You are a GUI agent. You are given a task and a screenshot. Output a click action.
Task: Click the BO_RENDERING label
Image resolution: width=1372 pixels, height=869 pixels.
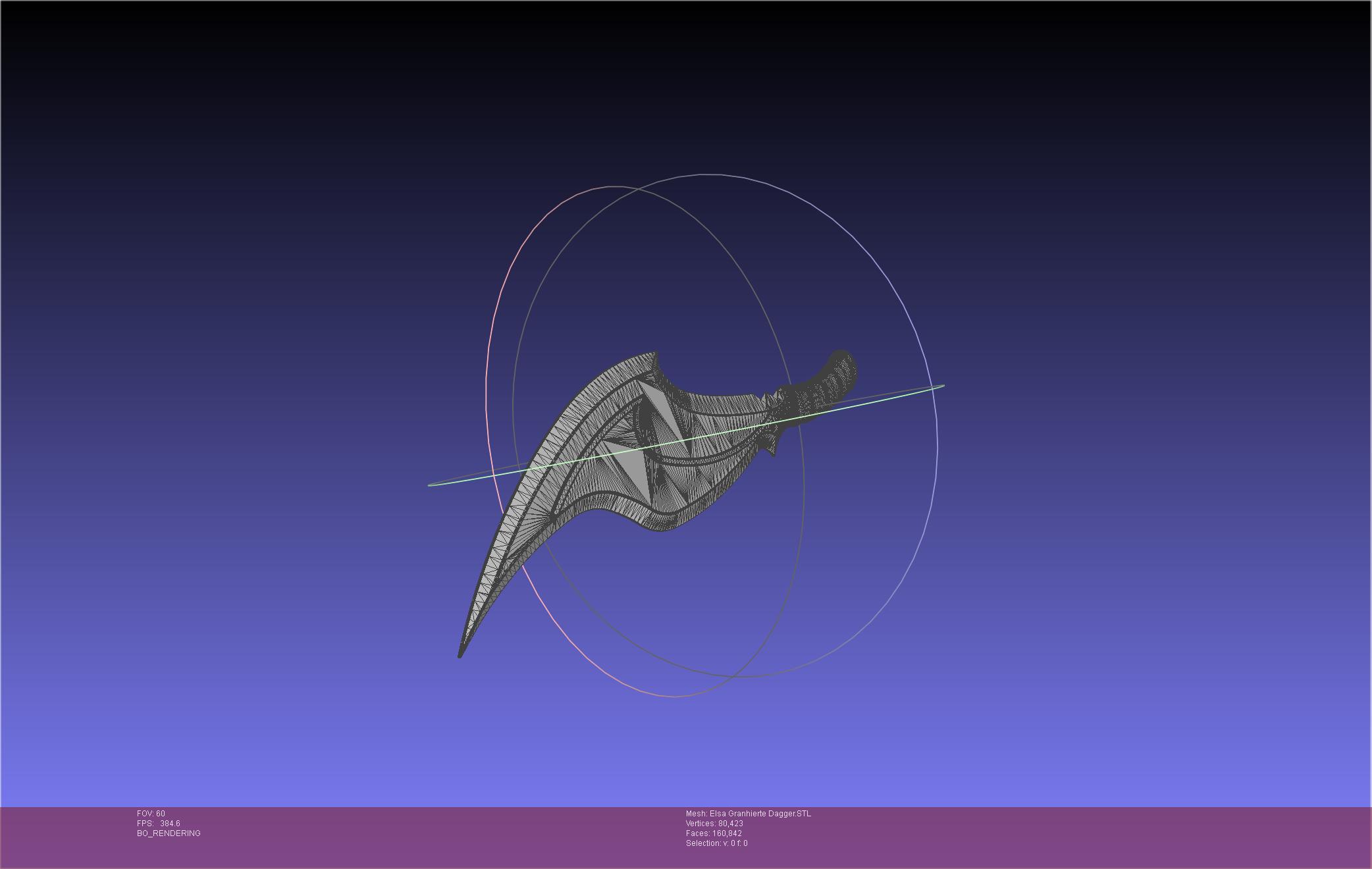[169, 833]
